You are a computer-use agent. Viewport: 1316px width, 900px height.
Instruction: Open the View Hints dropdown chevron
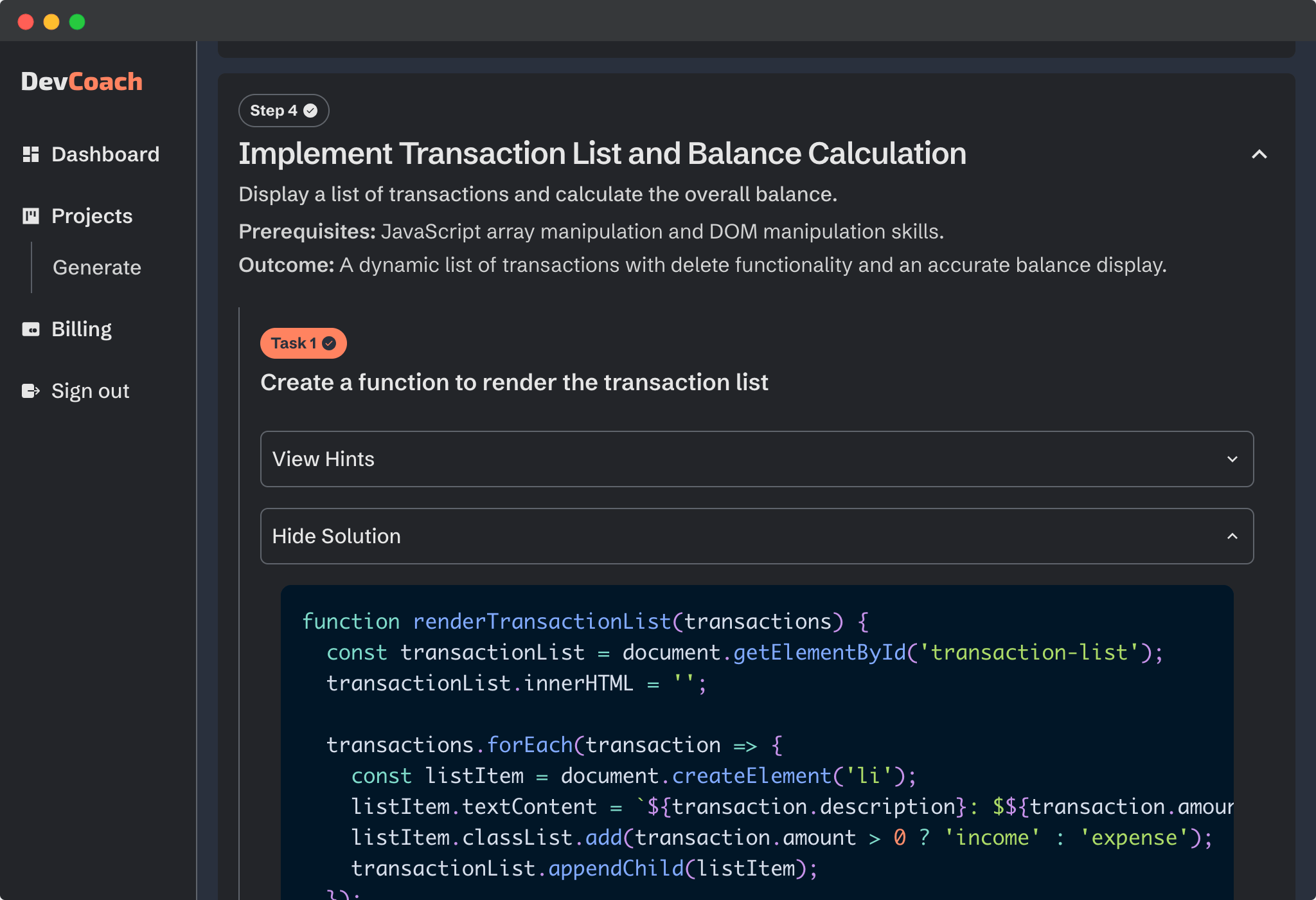[x=1232, y=459]
